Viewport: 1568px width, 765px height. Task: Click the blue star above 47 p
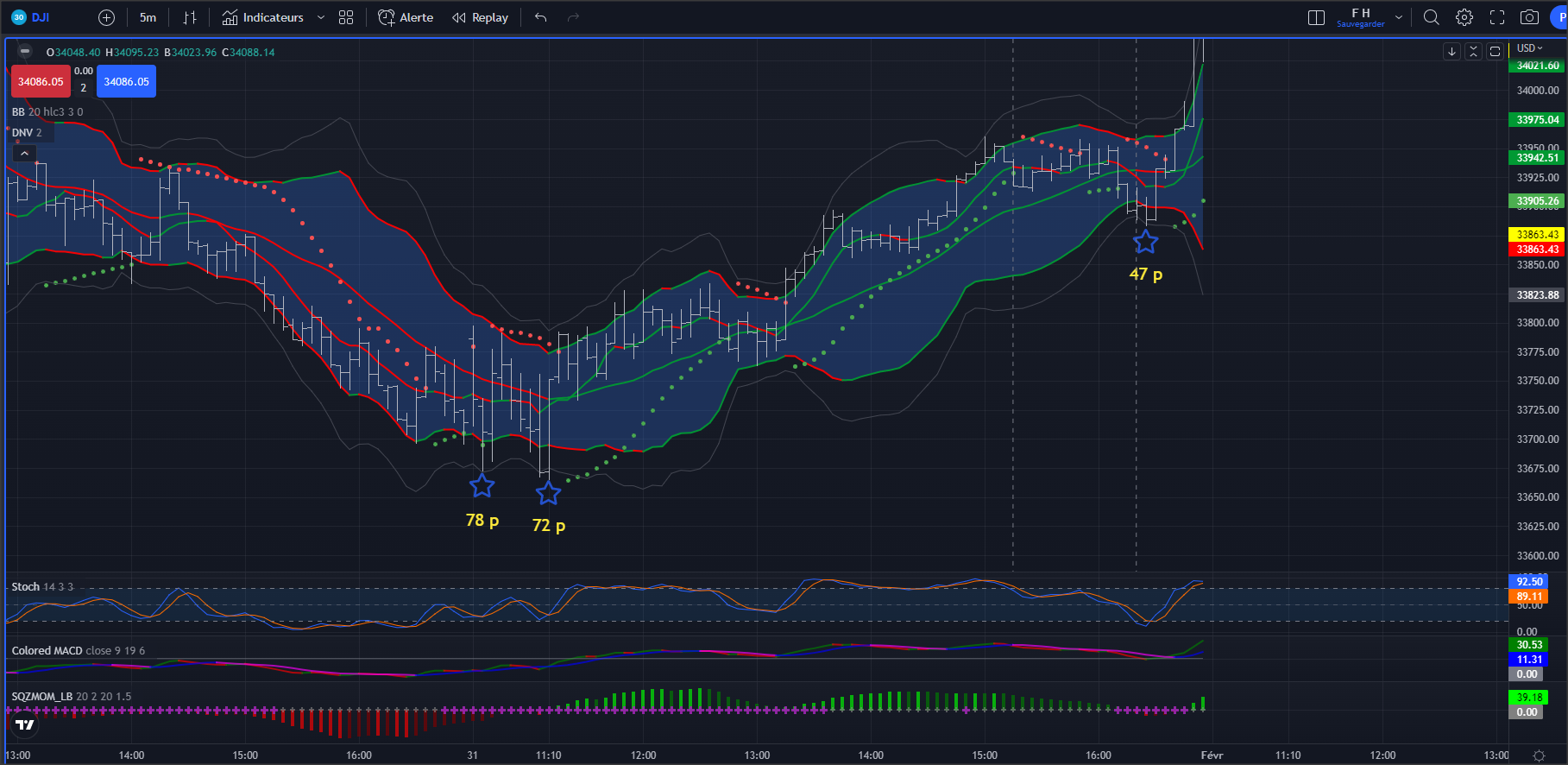click(x=1145, y=243)
